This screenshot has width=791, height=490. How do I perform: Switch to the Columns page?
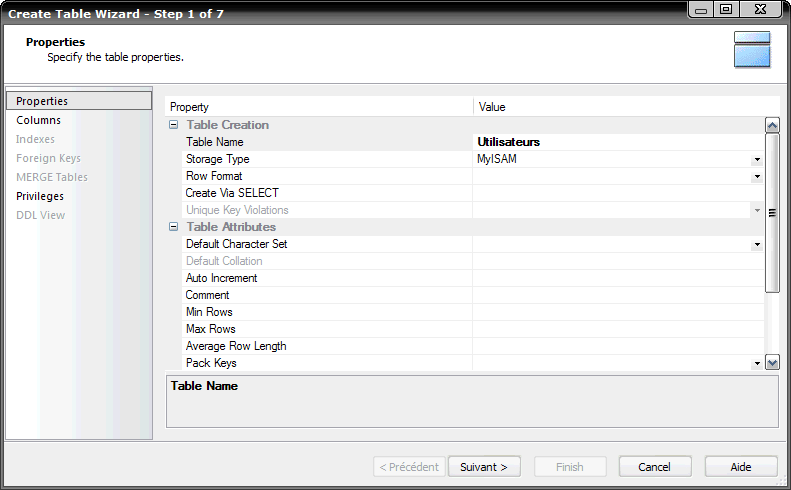[39, 120]
